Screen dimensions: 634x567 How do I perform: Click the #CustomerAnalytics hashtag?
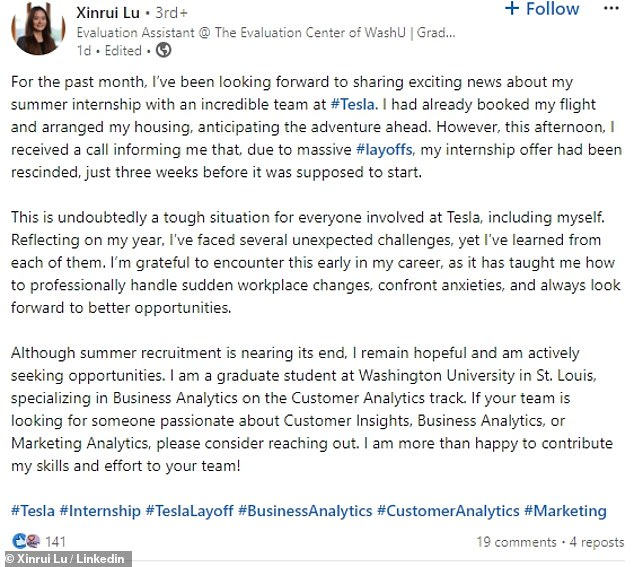tap(448, 511)
